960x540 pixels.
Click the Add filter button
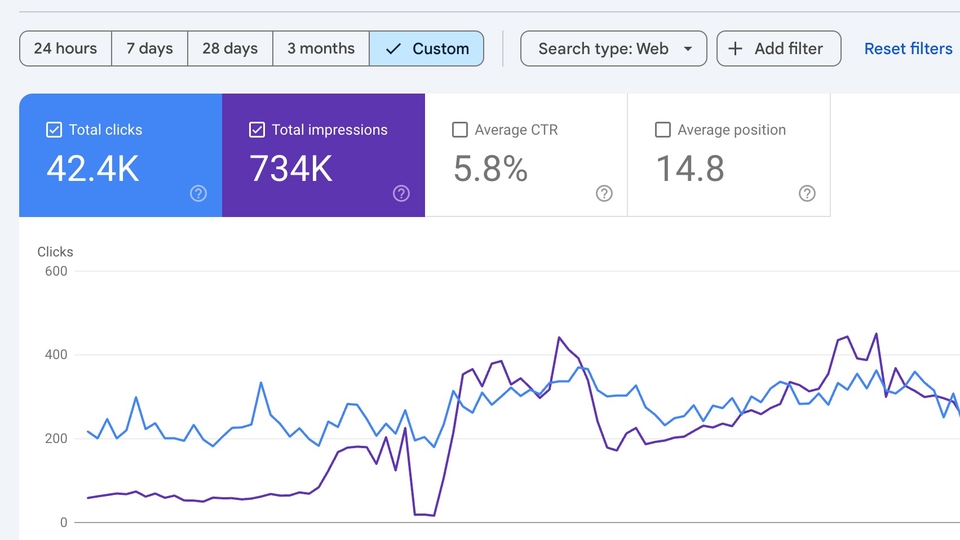[779, 48]
